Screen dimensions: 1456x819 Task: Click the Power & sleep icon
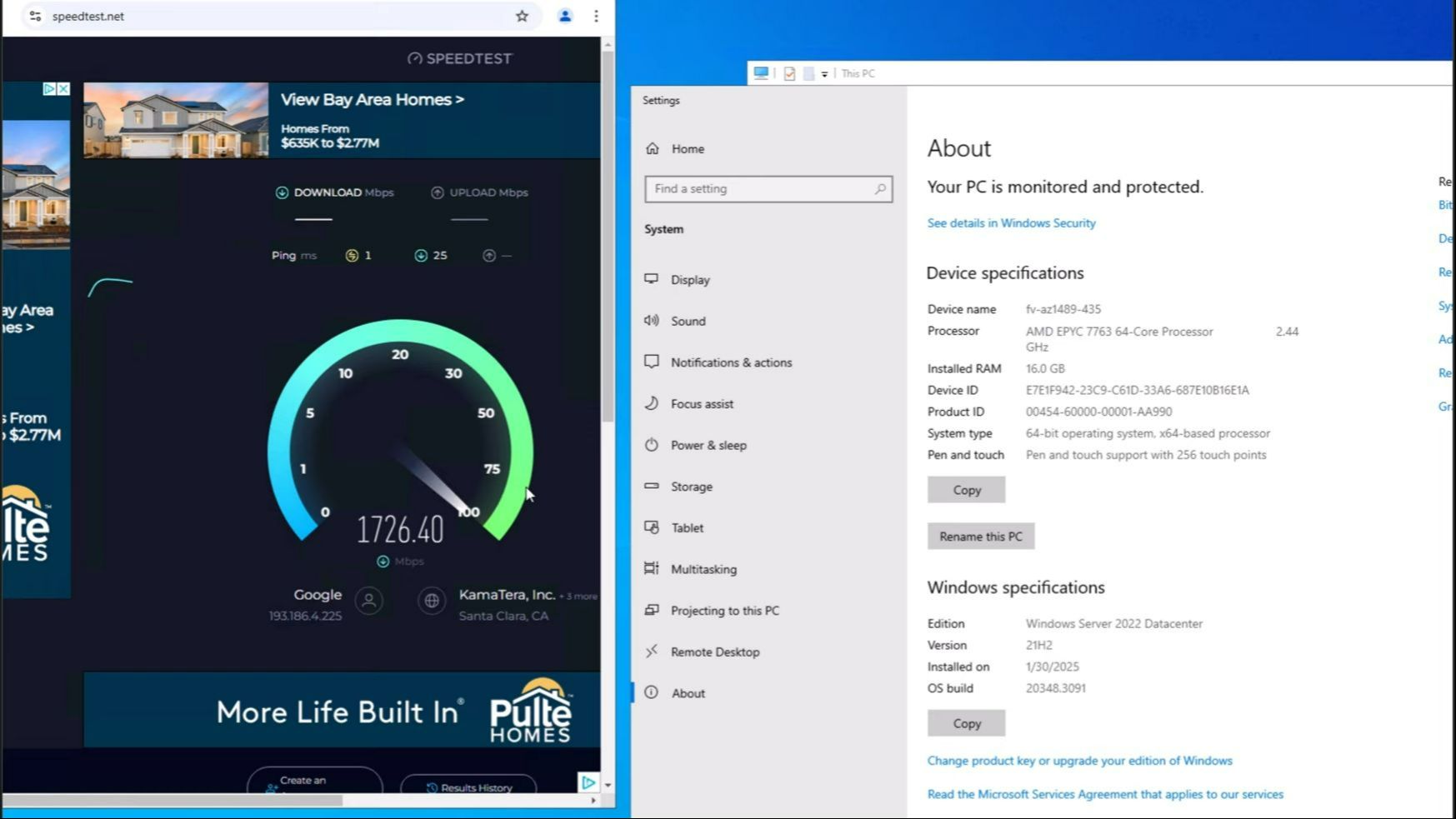click(652, 445)
